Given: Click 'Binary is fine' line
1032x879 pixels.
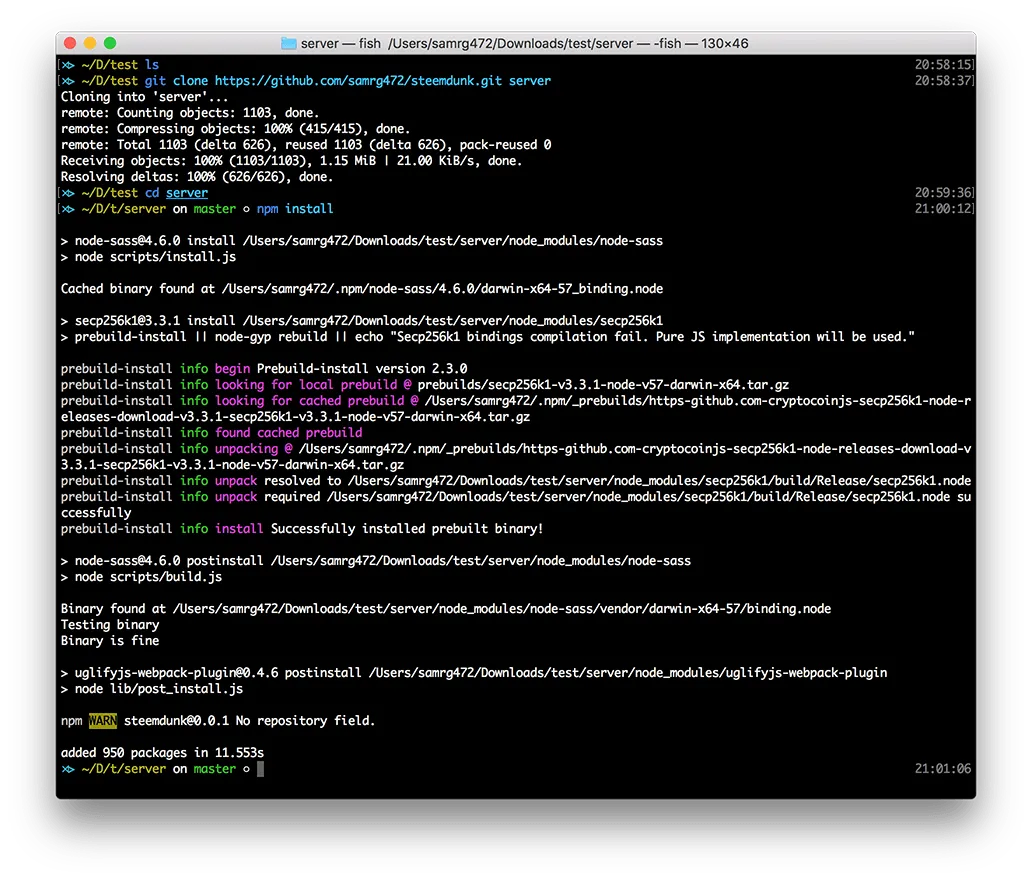Looking at the screenshot, I should pyautogui.click(x=110, y=640).
